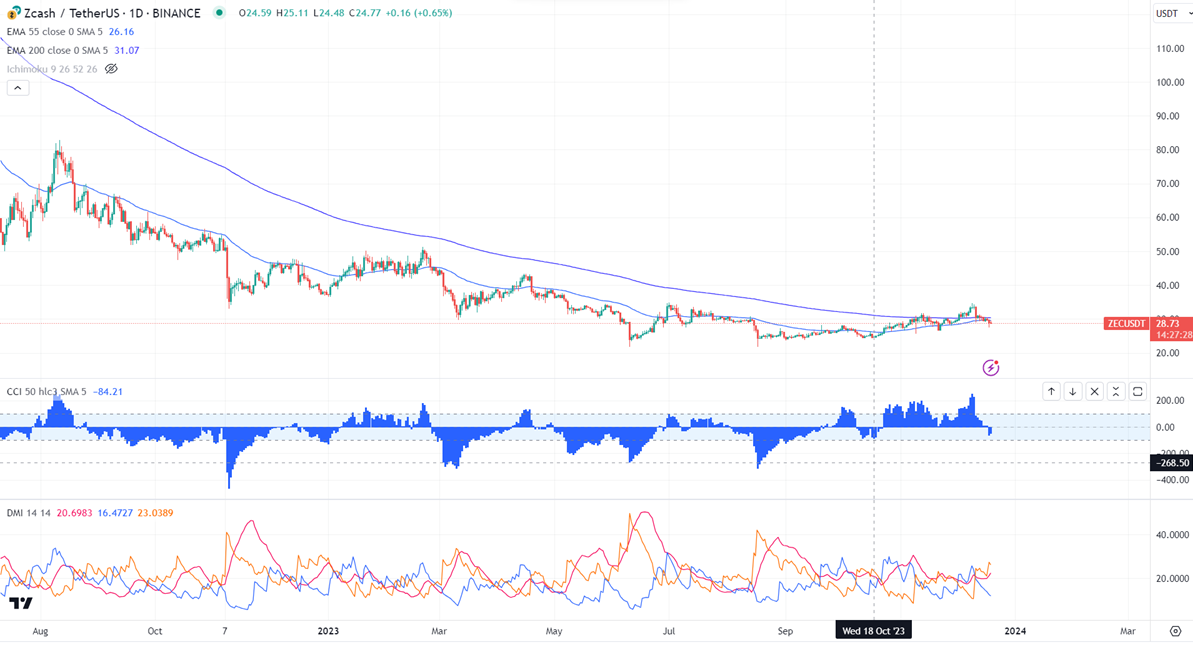The height and width of the screenshot is (645, 1193).
Task: Click the Zcash coin logo icon
Action: pyautogui.click(x=14, y=12)
